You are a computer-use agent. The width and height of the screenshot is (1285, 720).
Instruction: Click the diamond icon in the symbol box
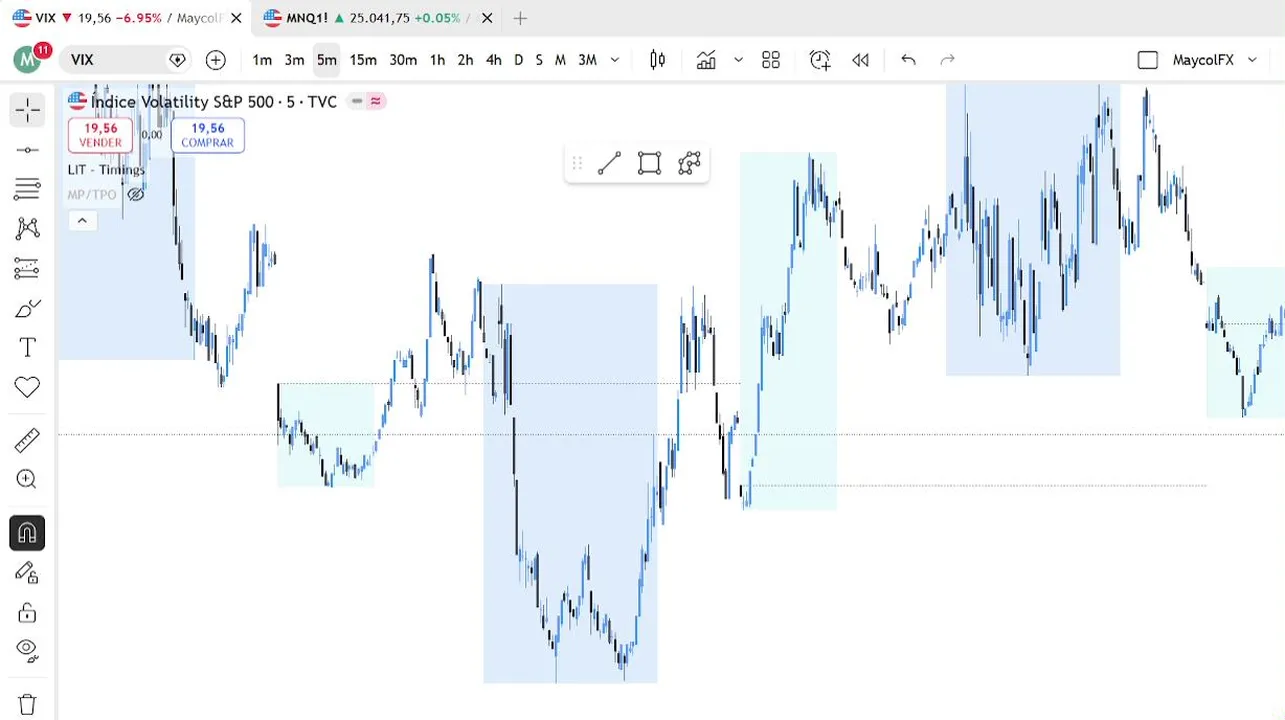(x=177, y=60)
